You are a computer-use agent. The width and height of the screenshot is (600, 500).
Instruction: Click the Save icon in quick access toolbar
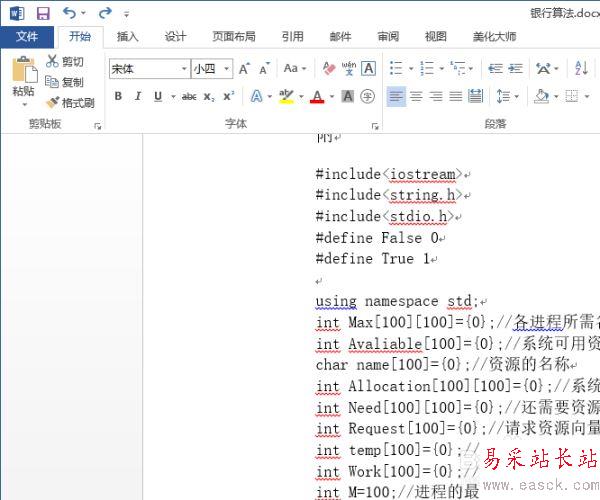[x=43, y=14]
